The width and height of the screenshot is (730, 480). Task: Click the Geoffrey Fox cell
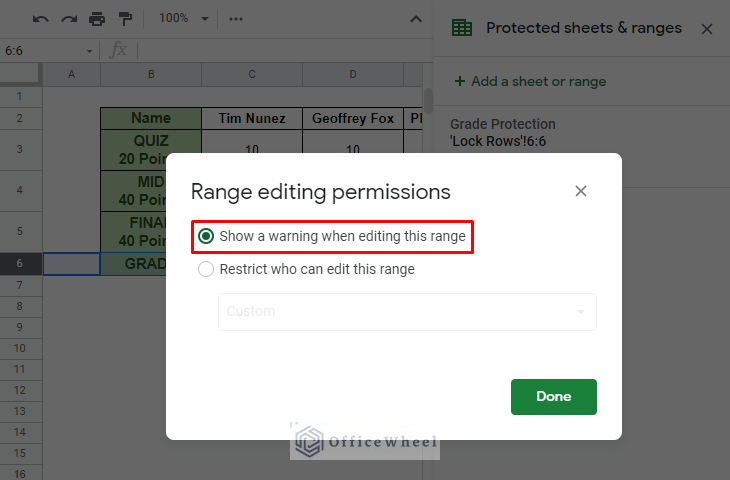click(x=353, y=118)
